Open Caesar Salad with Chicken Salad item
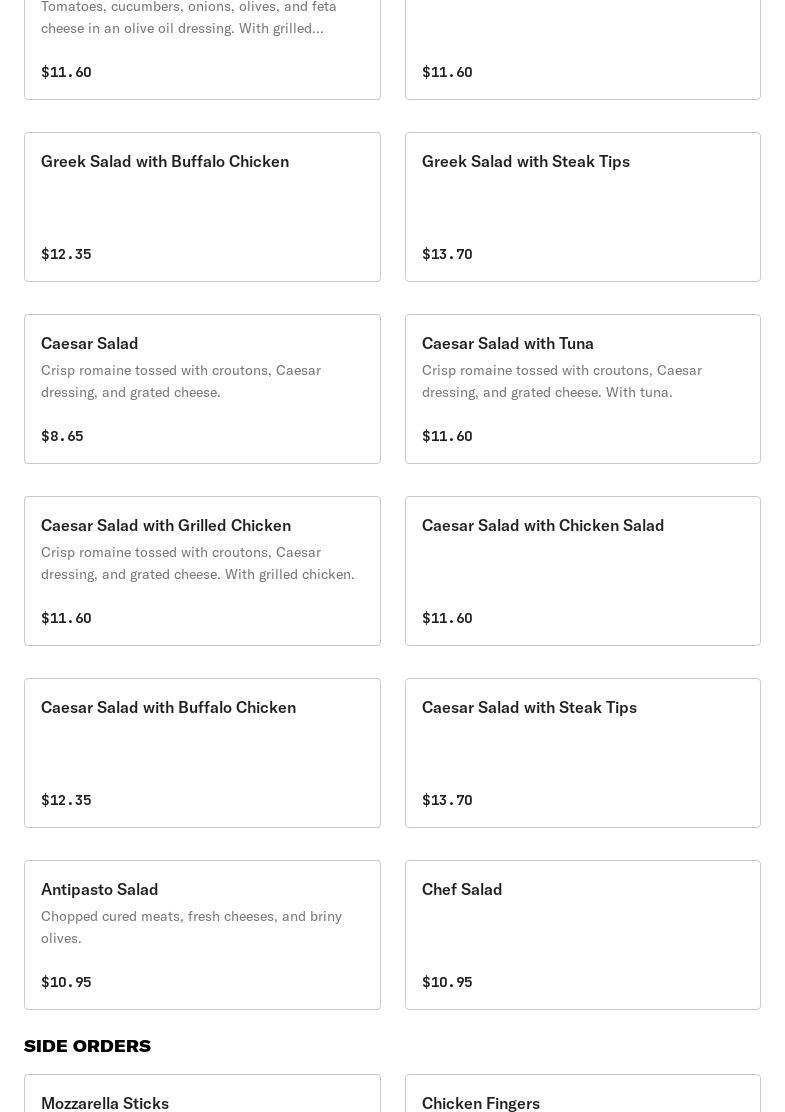 583,571
